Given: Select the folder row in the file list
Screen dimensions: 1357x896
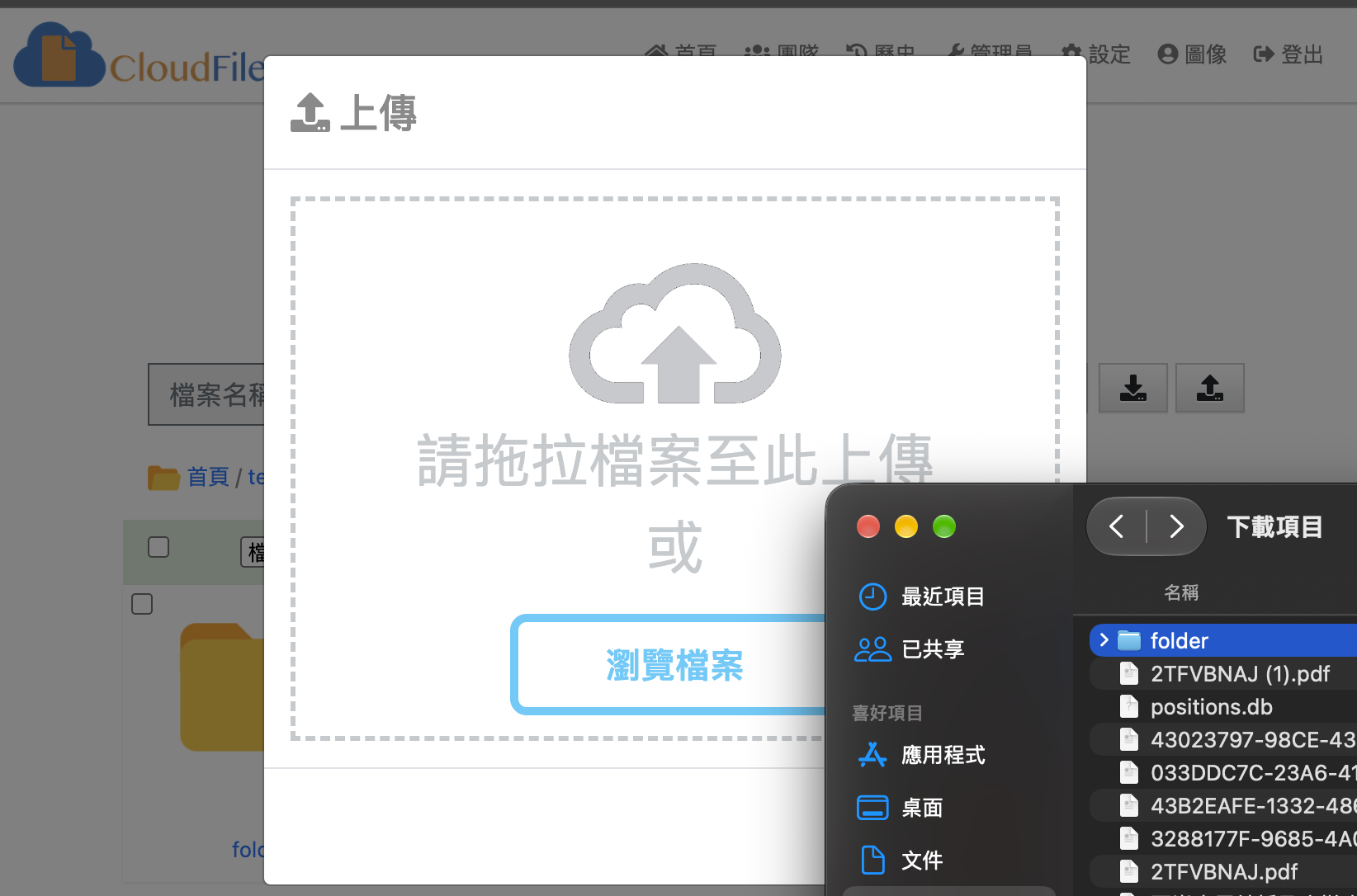Looking at the screenshot, I should tap(1223, 640).
